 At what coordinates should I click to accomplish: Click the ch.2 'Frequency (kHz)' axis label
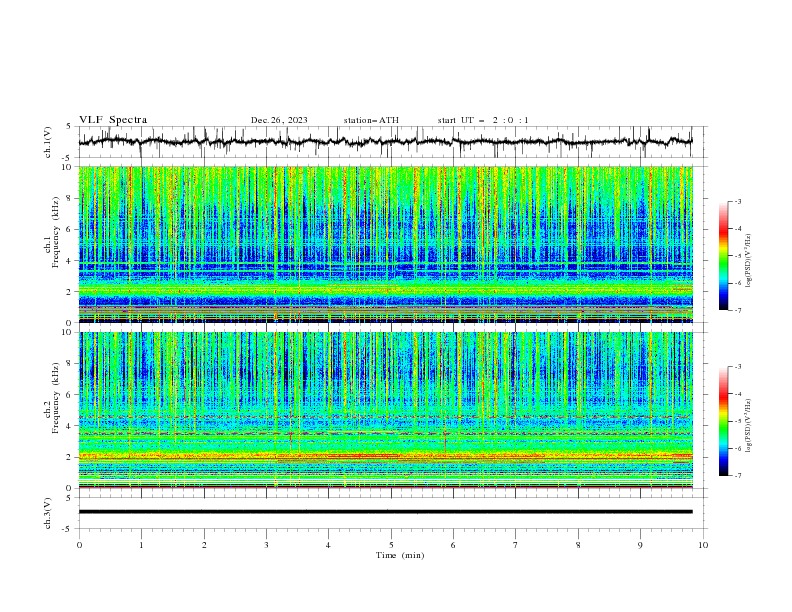pyautogui.click(x=56, y=398)
